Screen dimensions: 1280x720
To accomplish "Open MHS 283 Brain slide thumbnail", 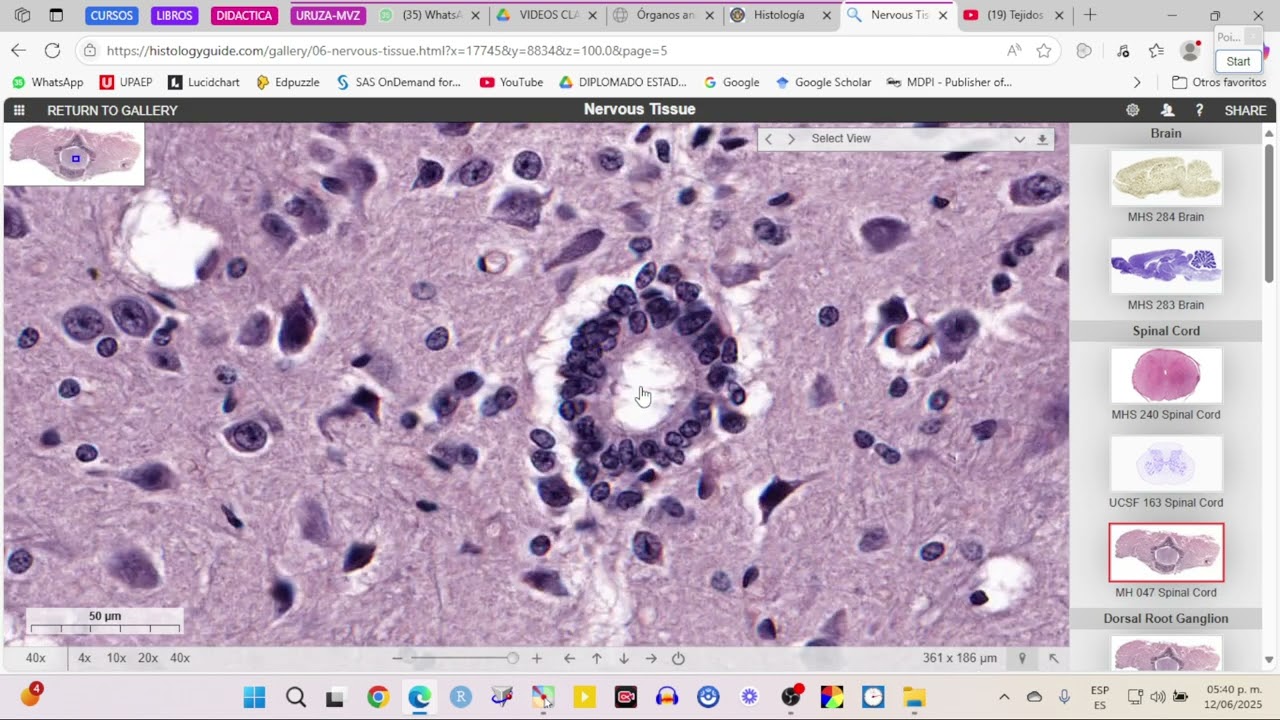I will (1166, 266).
